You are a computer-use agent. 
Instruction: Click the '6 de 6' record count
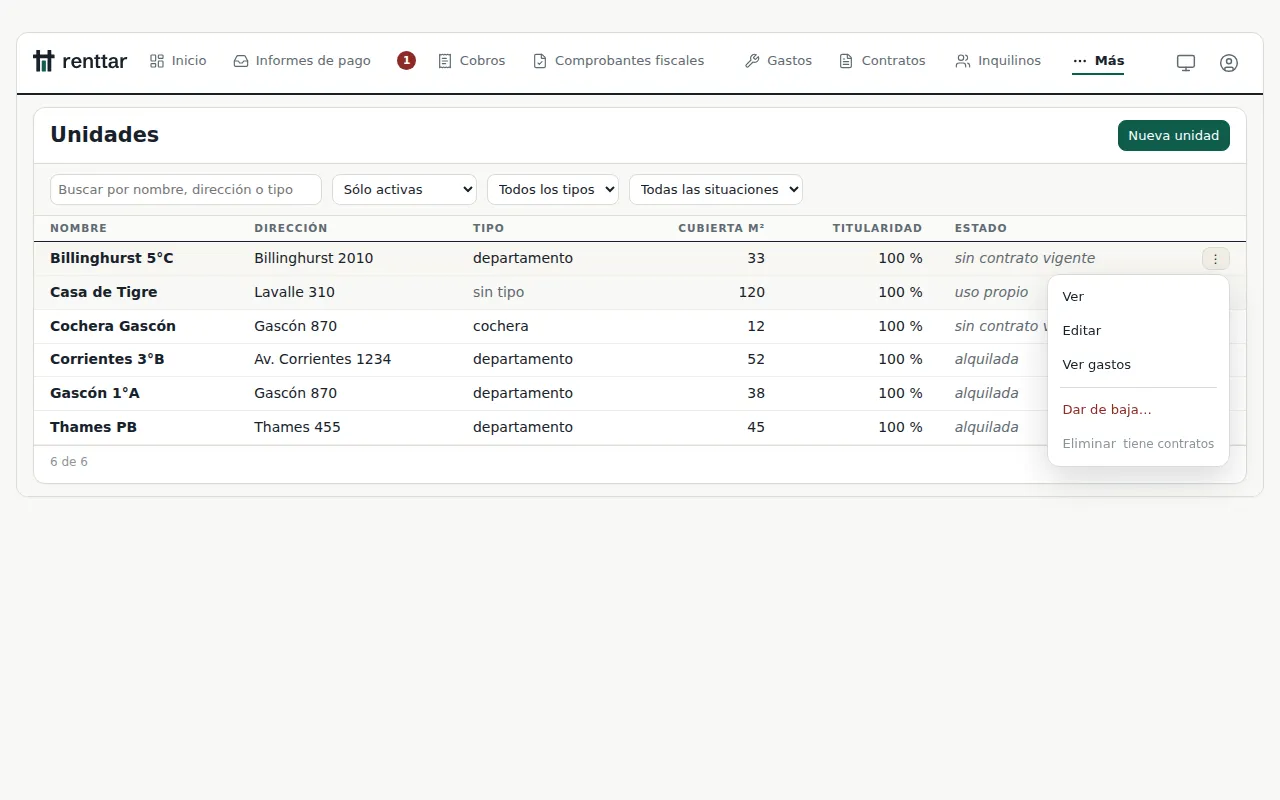click(69, 462)
